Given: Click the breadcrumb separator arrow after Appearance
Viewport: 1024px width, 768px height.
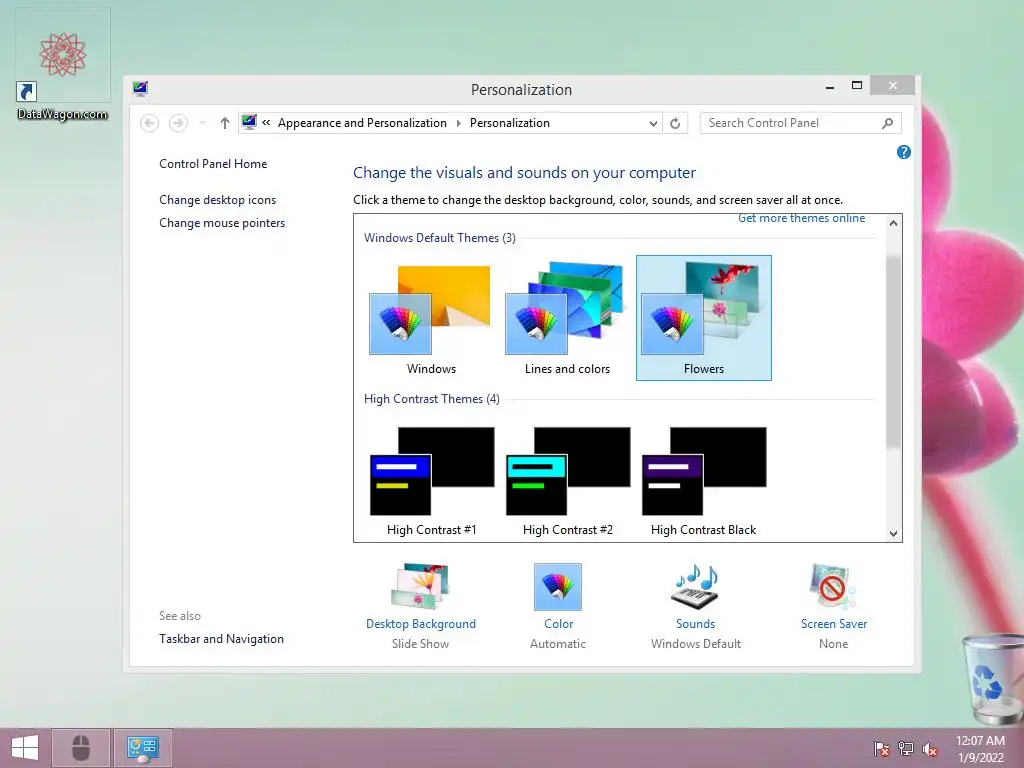Looking at the screenshot, I should (x=458, y=123).
